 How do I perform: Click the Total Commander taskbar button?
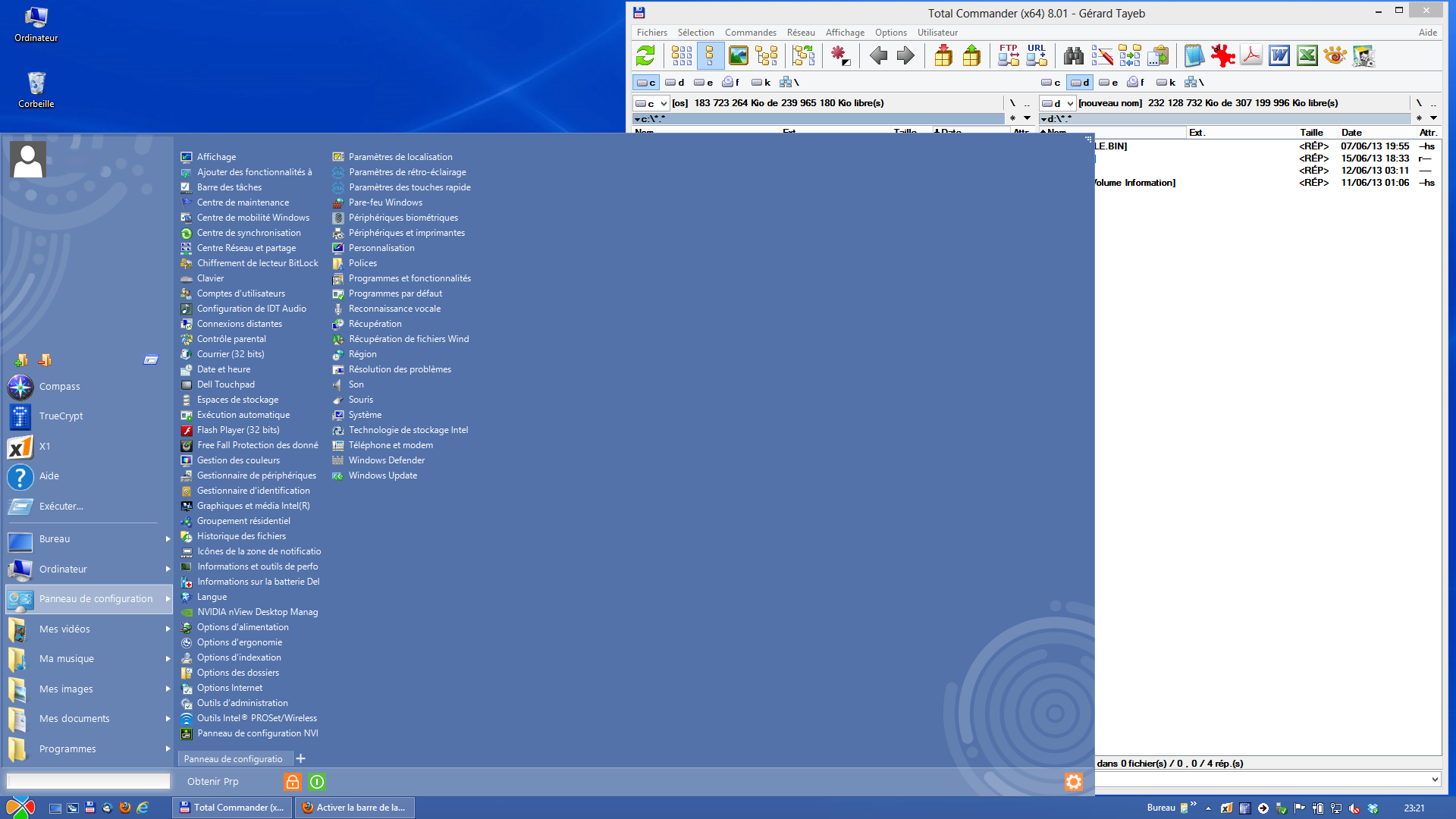coord(231,808)
